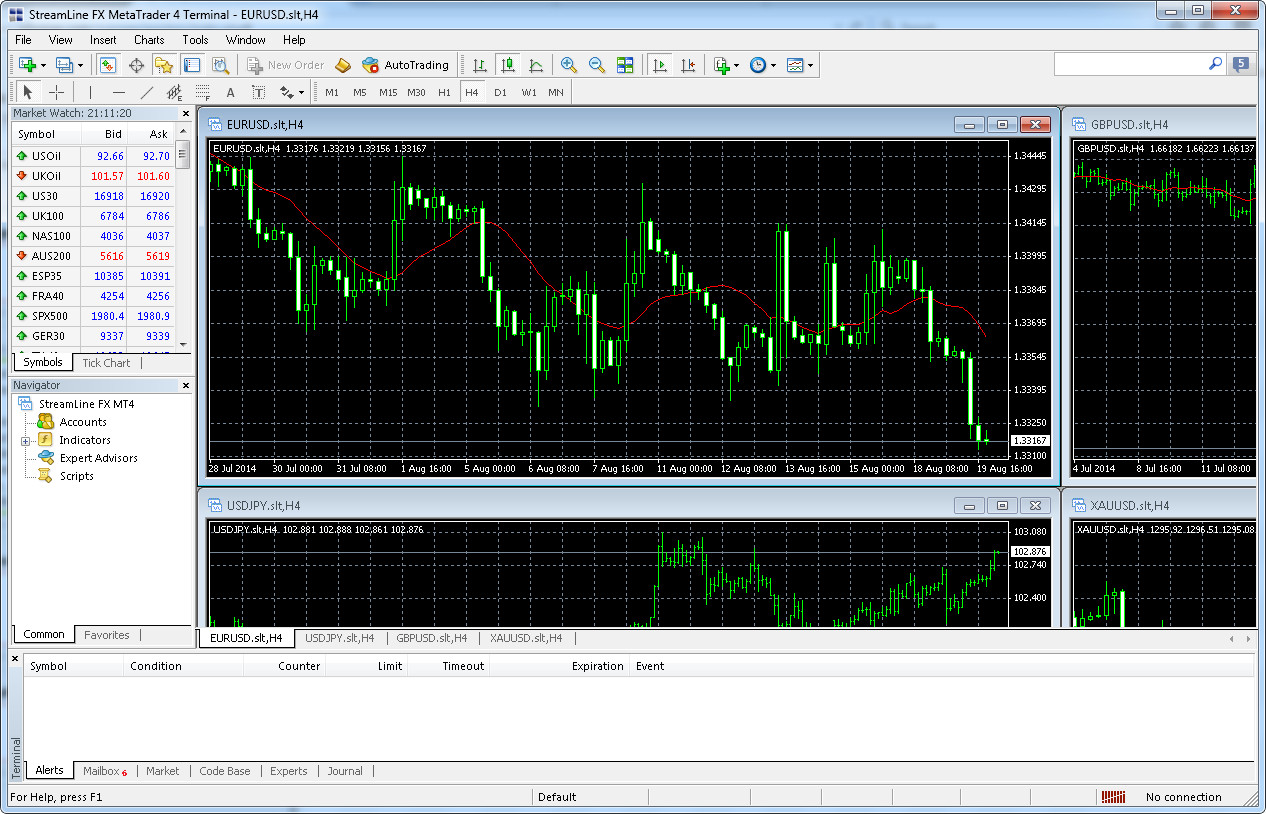Image resolution: width=1266 pixels, height=814 pixels.
Task: Expand the Indicators tree node
Action: coord(26,440)
